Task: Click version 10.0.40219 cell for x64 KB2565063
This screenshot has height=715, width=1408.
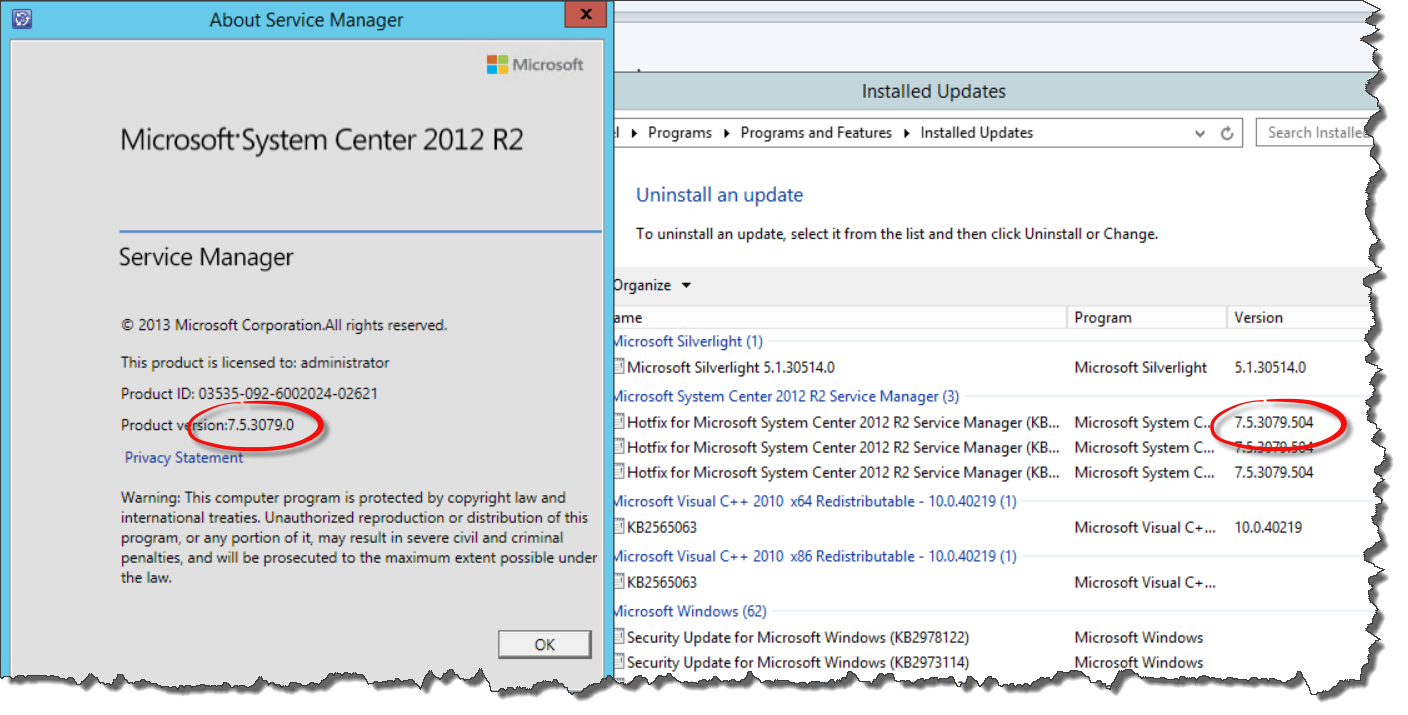Action: (x=1267, y=527)
